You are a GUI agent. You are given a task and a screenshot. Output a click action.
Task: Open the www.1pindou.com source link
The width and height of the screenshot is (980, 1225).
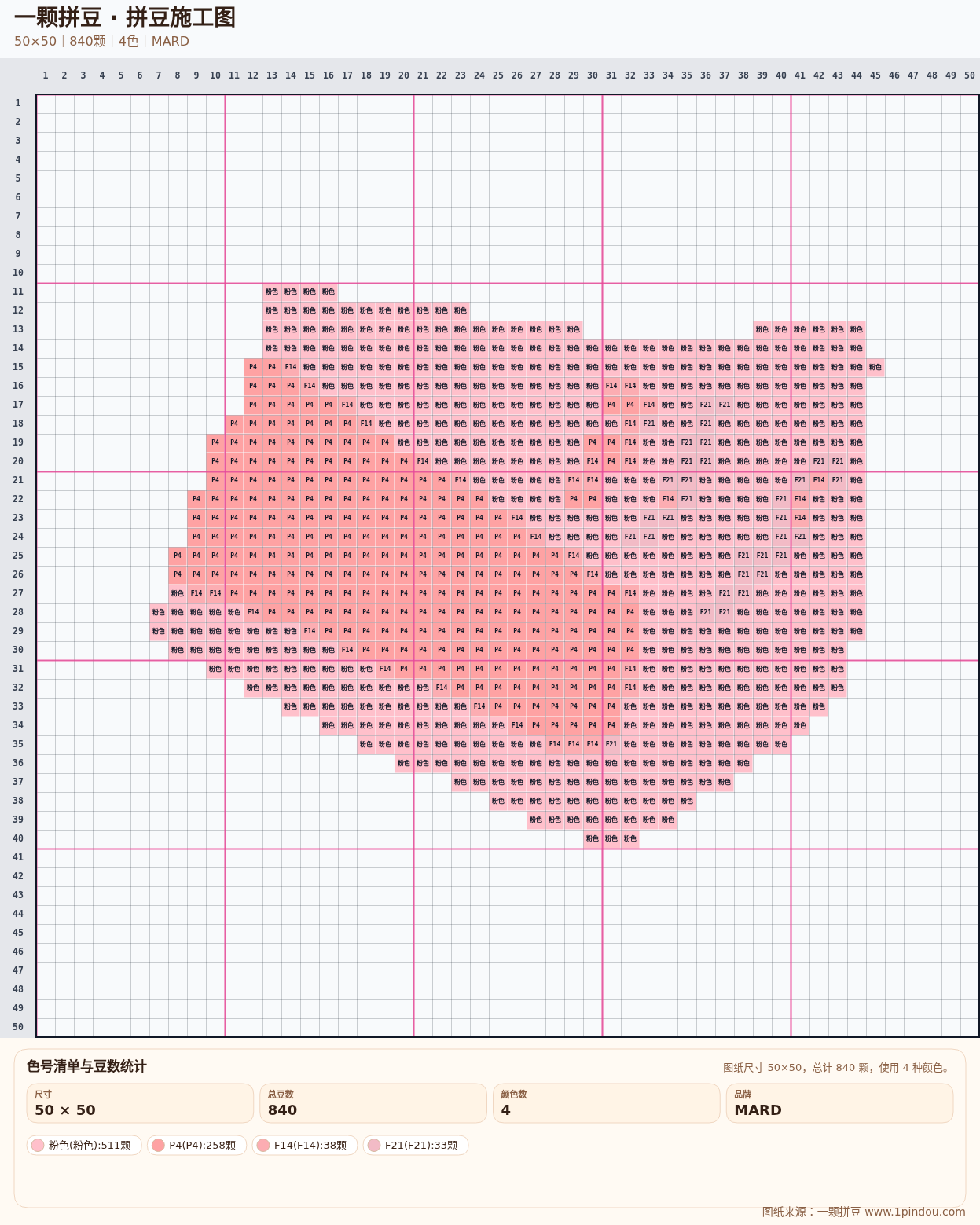click(915, 1212)
